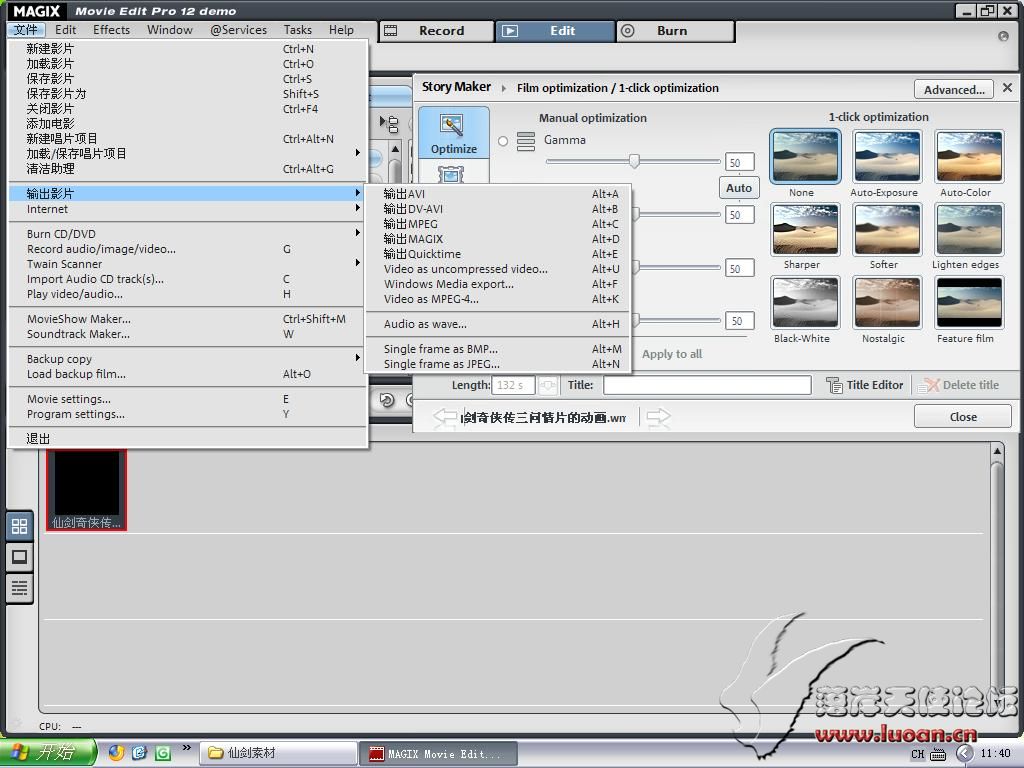Click the undo circular-arrow icon
Viewport: 1024px width, 768px height.
(x=387, y=400)
